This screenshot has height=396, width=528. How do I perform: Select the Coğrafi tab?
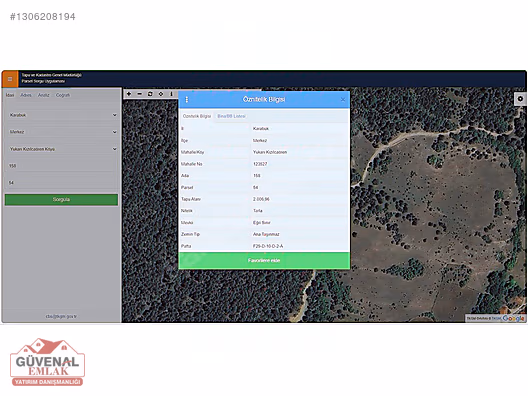pos(63,95)
